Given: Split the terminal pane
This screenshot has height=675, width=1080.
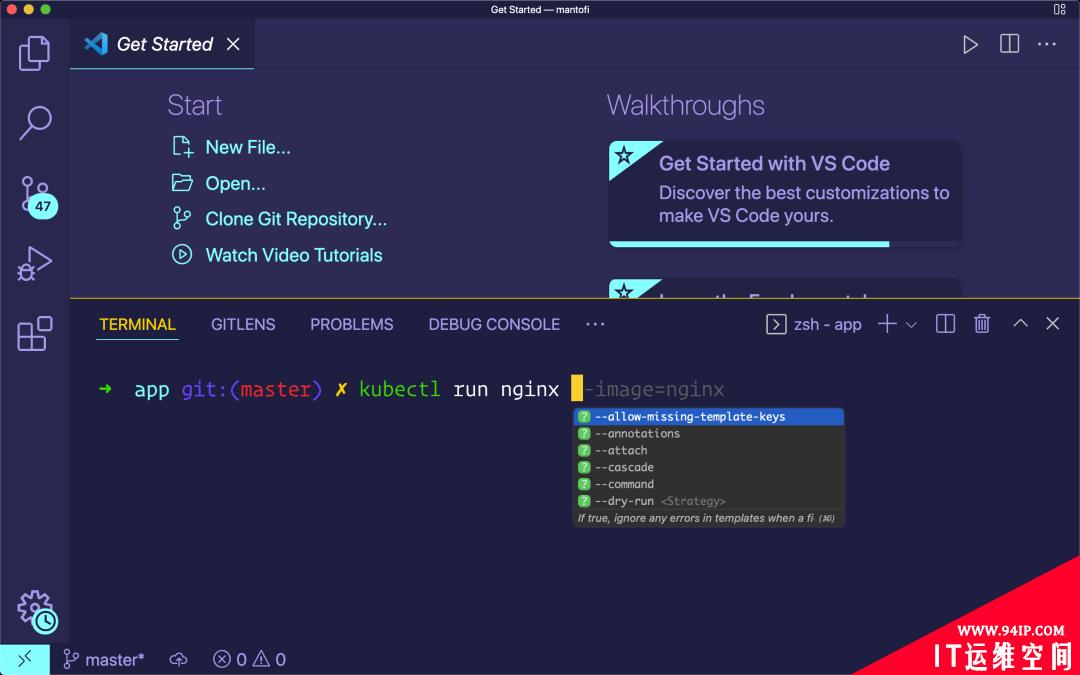Looking at the screenshot, I should (x=945, y=324).
